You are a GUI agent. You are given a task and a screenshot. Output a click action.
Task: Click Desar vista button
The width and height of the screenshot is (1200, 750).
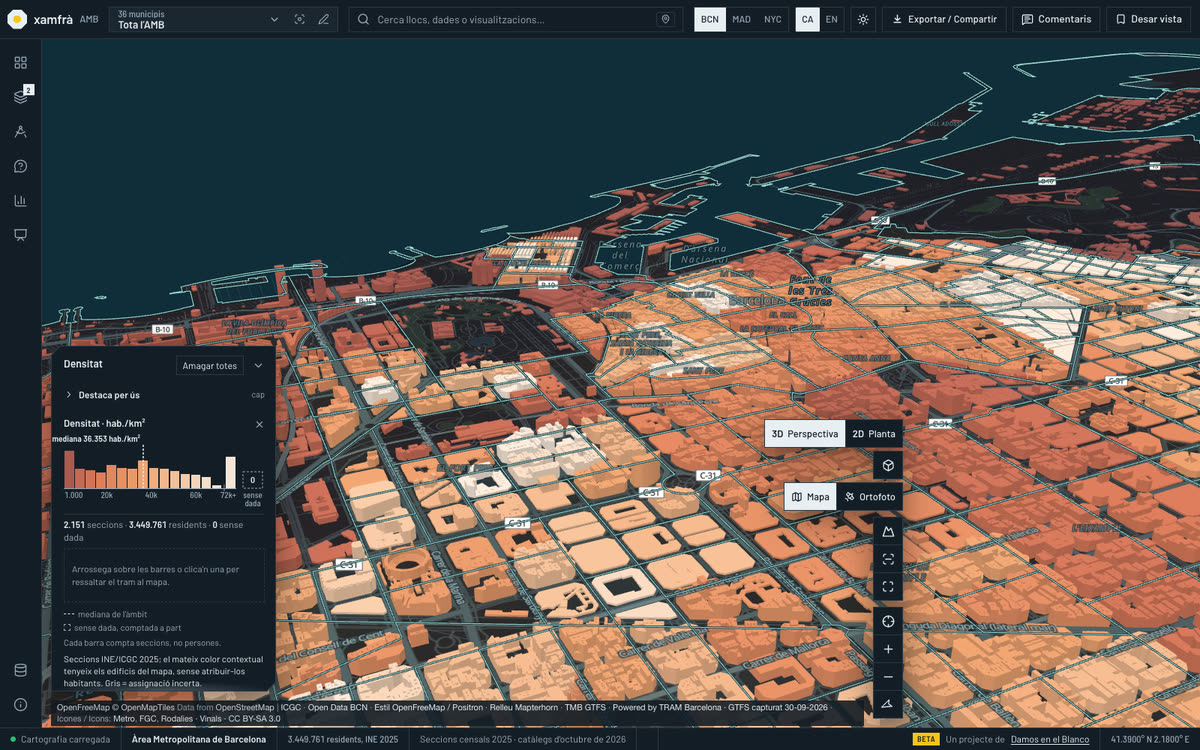click(1148, 19)
